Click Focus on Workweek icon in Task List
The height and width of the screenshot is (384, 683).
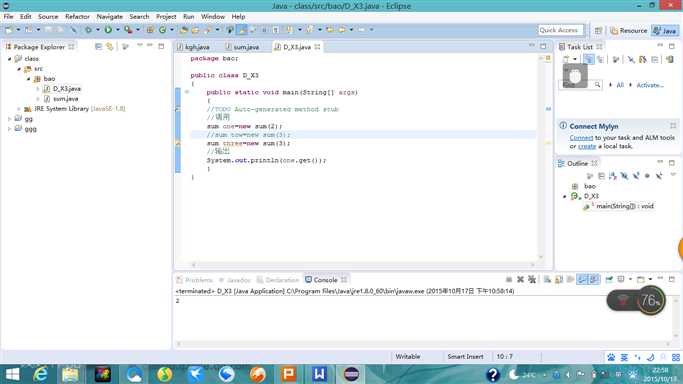(615, 60)
